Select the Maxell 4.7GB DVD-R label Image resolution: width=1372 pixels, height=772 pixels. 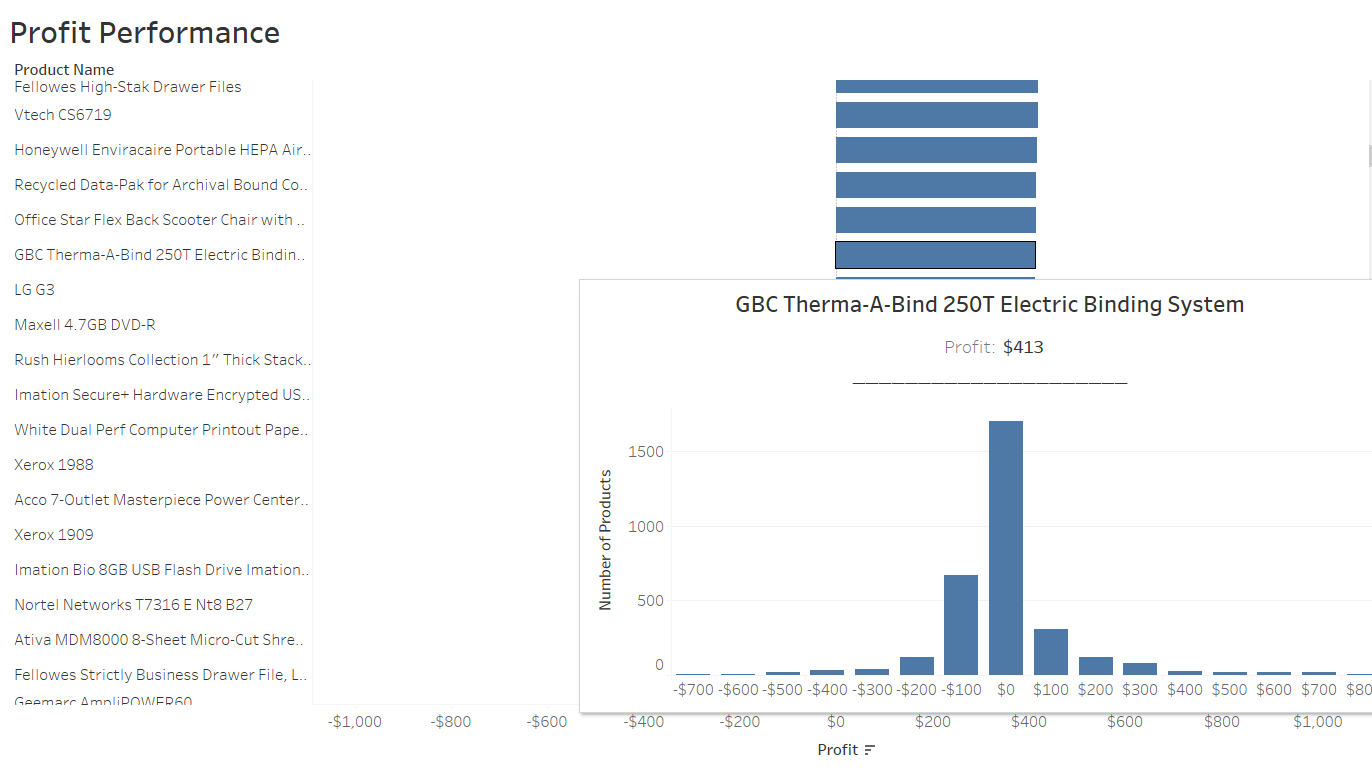[85, 325]
